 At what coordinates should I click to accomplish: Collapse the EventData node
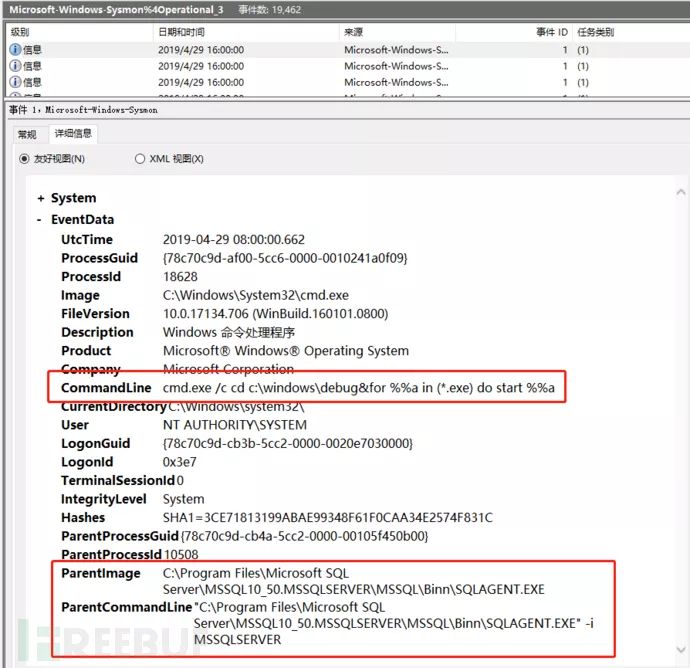[40, 220]
